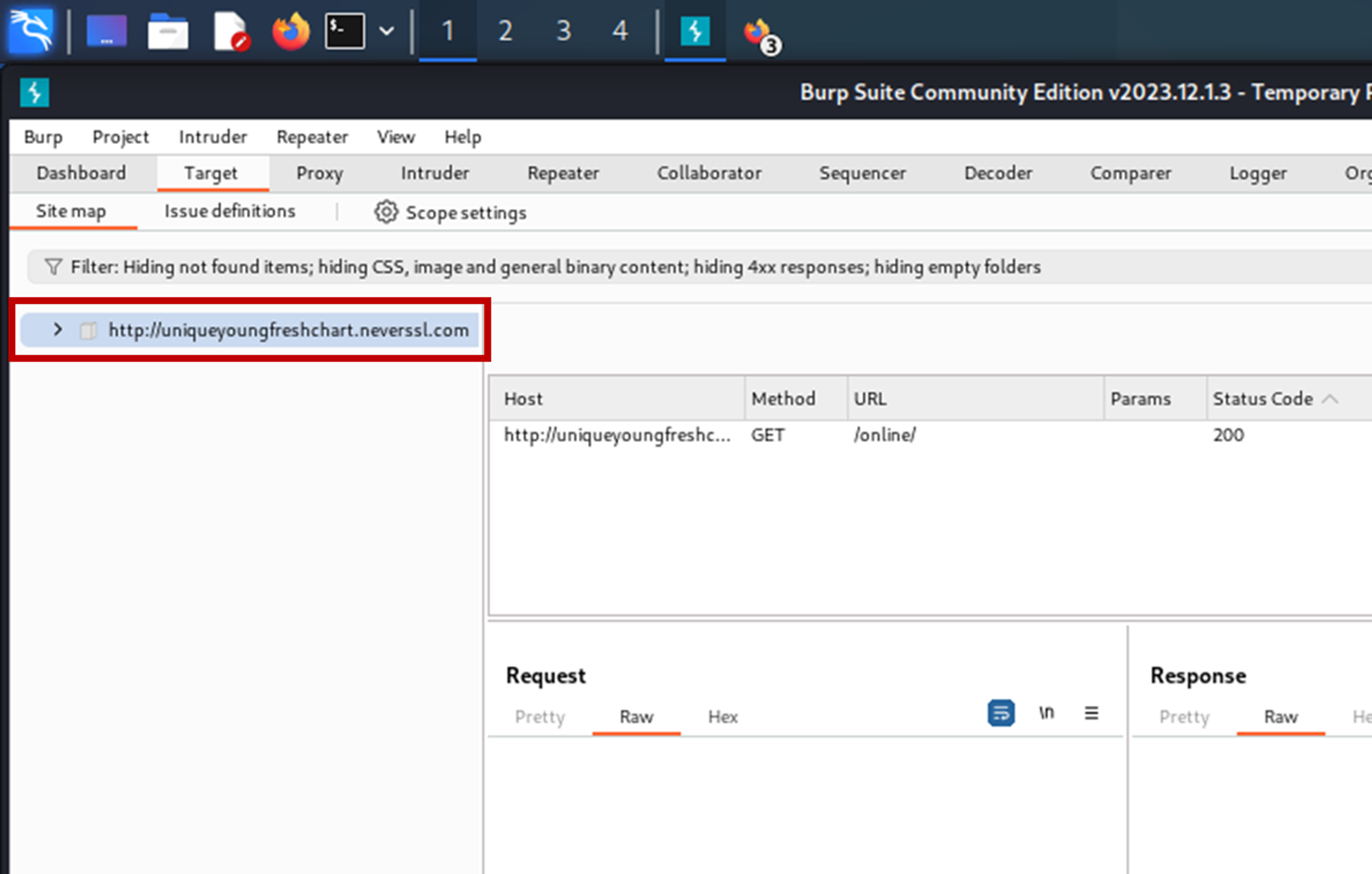1372x874 pixels.
Task: Open the Project menu
Action: click(121, 137)
